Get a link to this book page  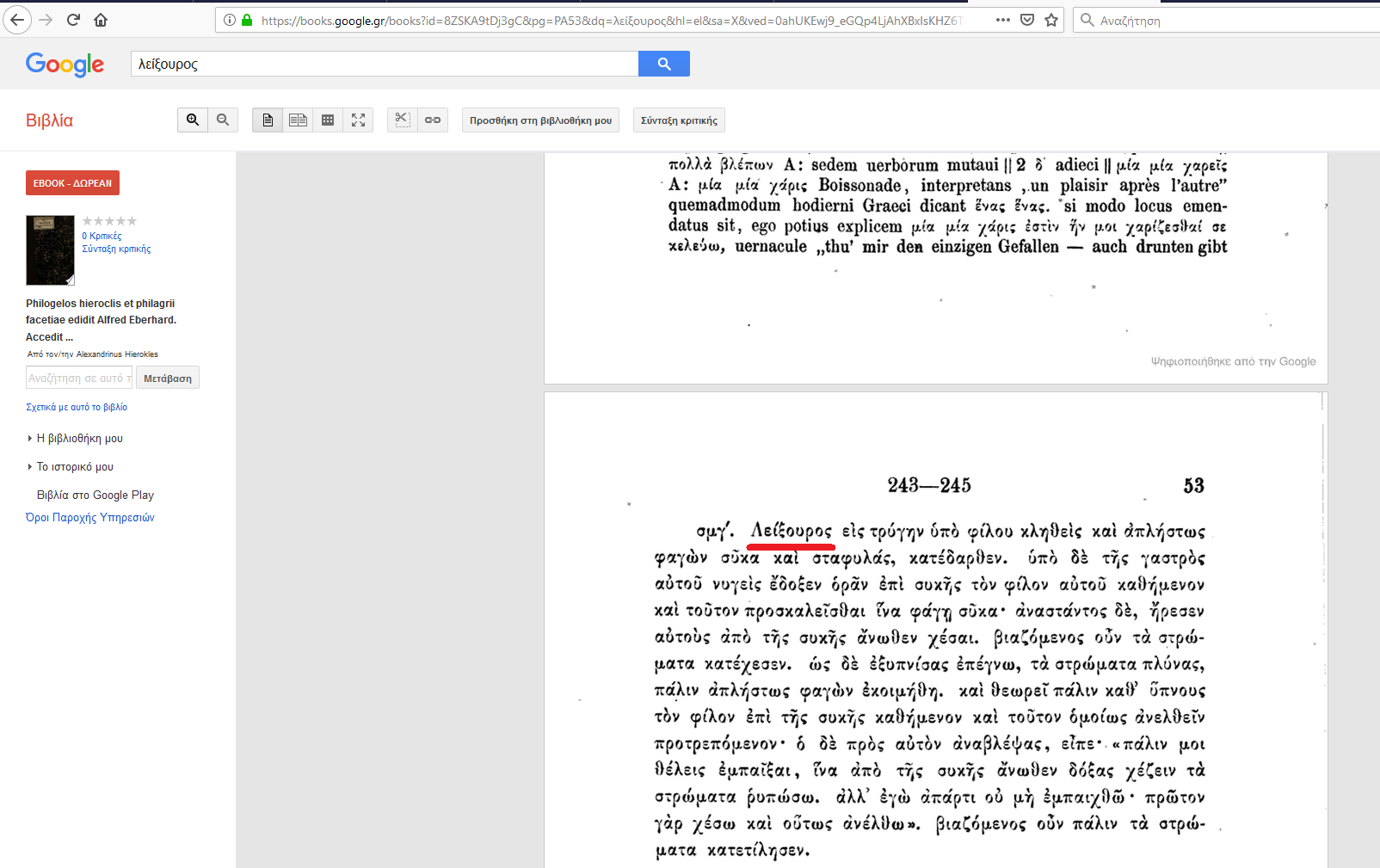[x=433, y=120]
